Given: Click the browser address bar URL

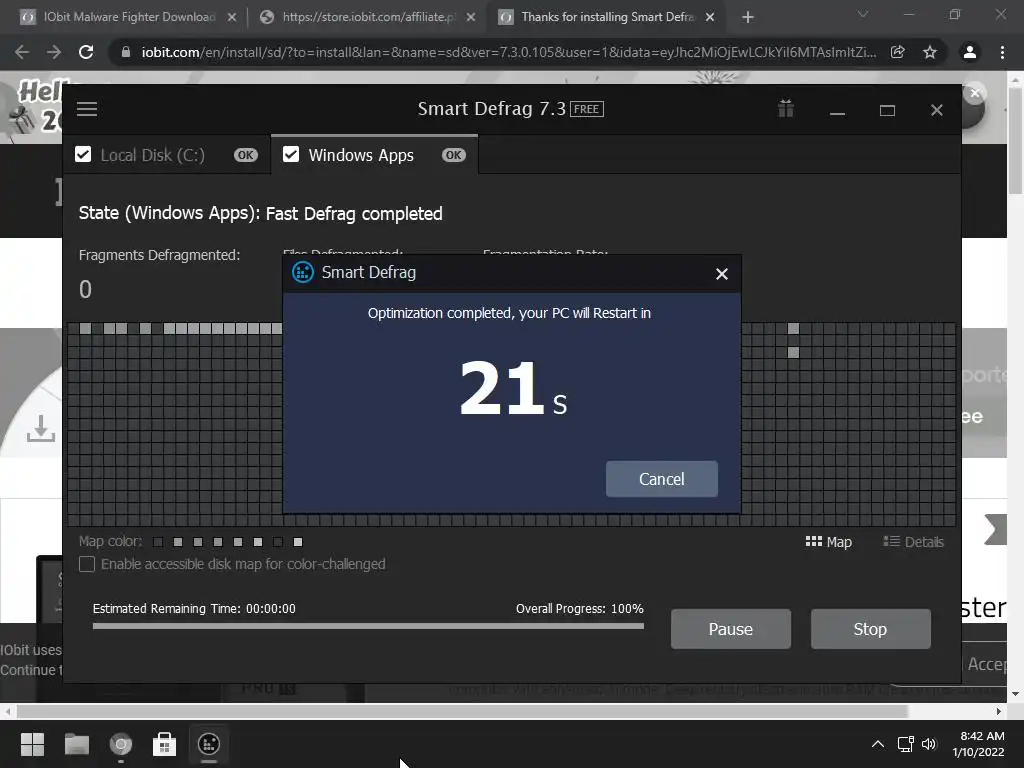Looking at the screenshot, I should (x=509, y=52).
